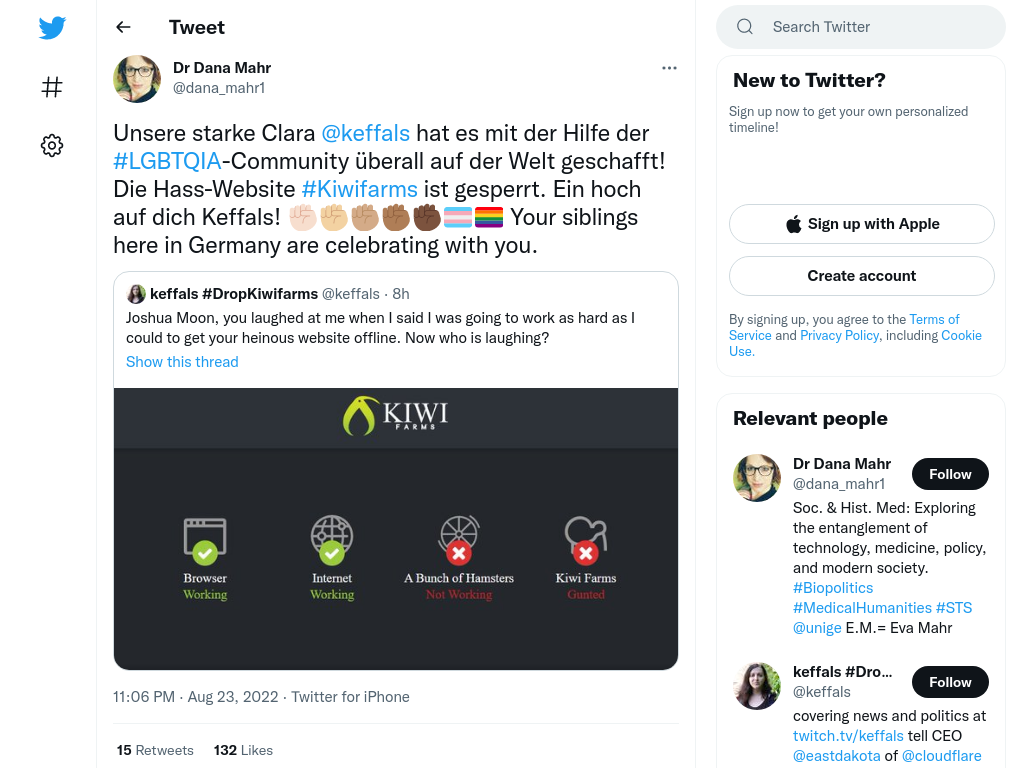The image size is (1024, 768).
Task: Click the keffals avatar in Relevant people
Action: tap(757, 686)
